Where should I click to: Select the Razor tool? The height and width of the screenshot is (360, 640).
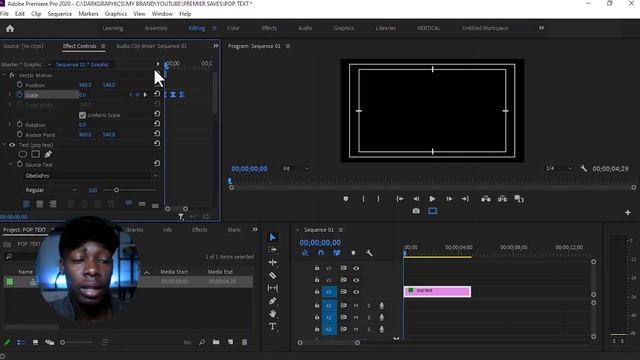(273, 276)
